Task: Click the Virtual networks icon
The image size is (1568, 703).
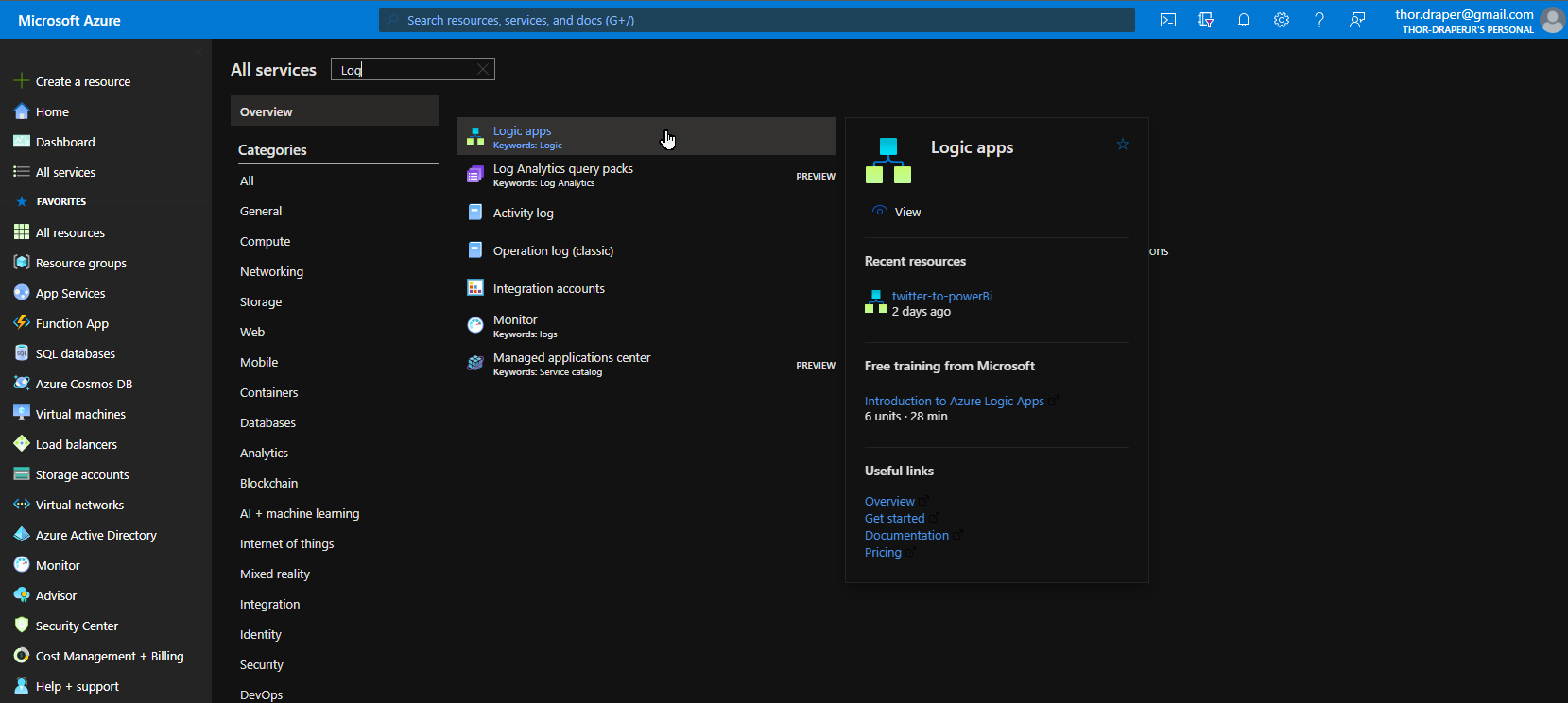Action: (x=22, y=505)
